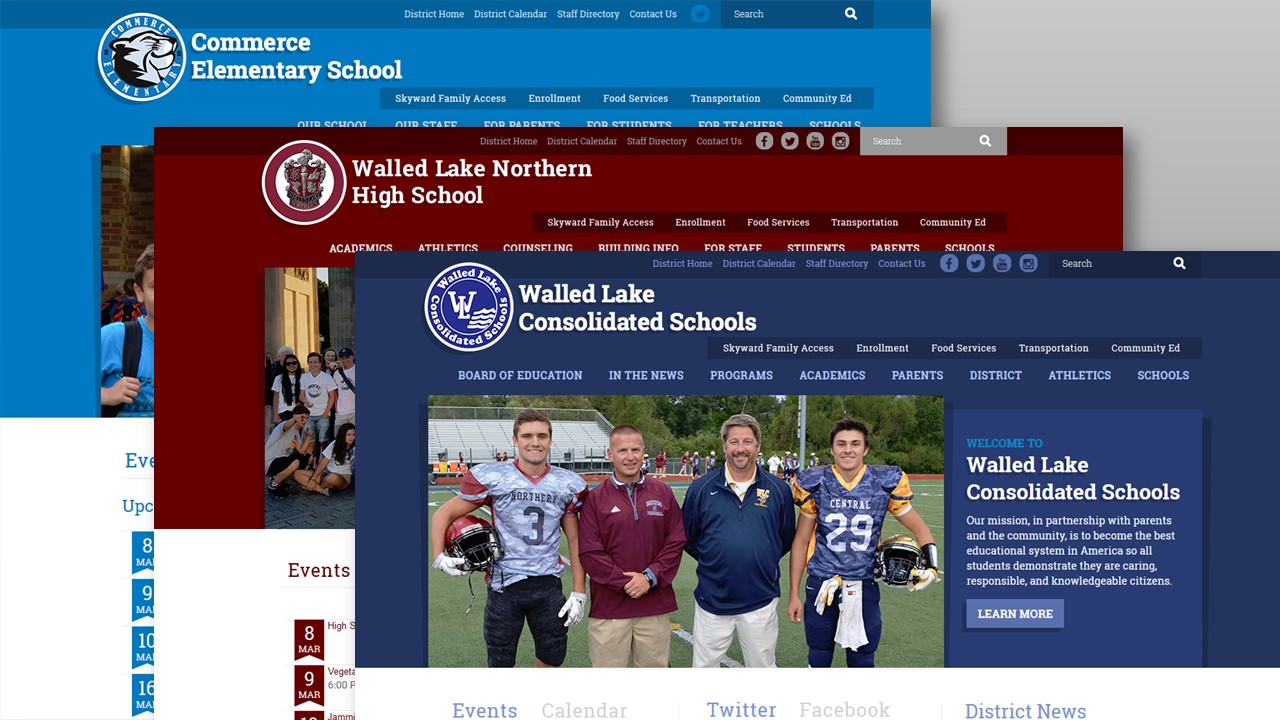Switch to the Calendar tab
This screenshot has height=720, width=1280.
[584, 710]
